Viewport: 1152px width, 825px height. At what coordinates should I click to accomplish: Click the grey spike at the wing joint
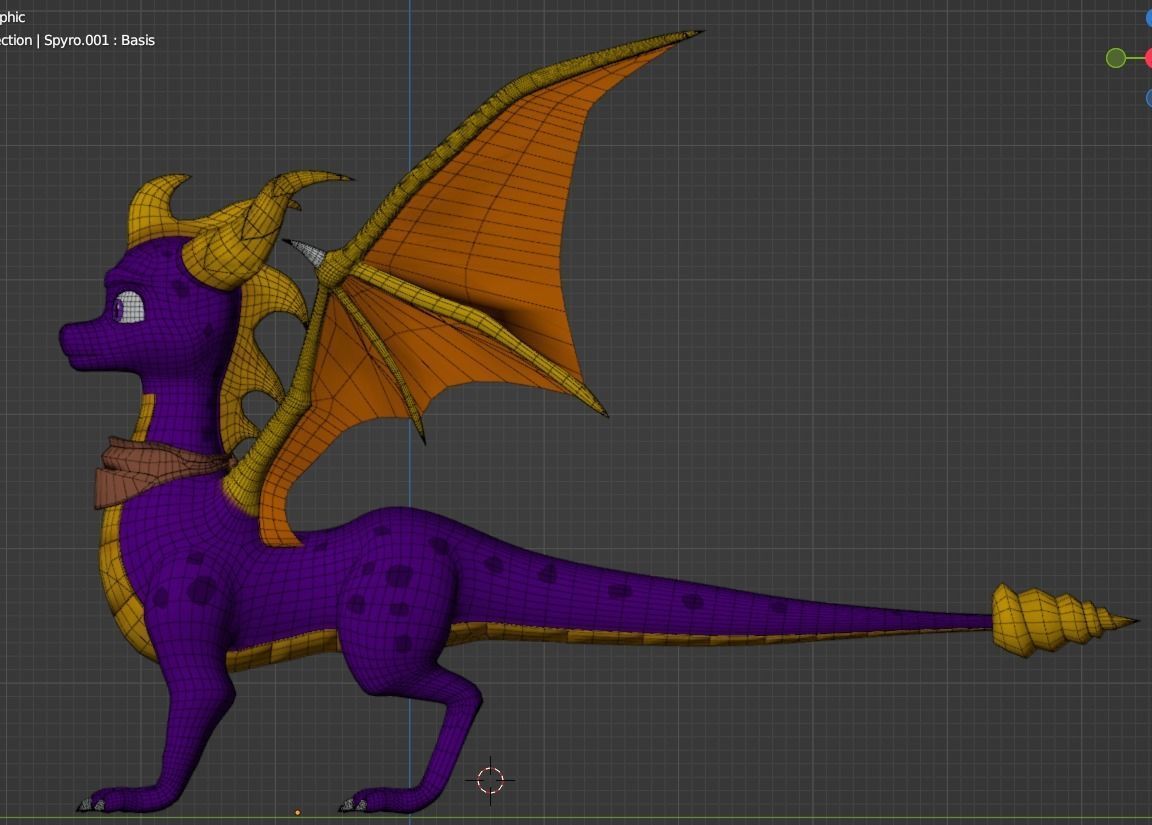(305, 251)
